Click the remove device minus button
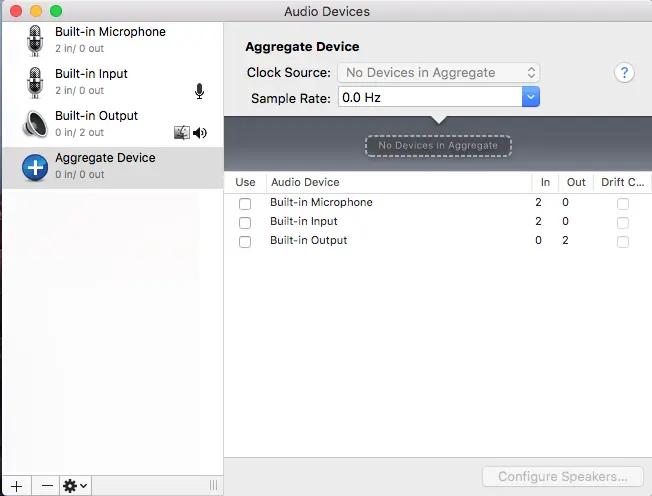 (46, 485)
